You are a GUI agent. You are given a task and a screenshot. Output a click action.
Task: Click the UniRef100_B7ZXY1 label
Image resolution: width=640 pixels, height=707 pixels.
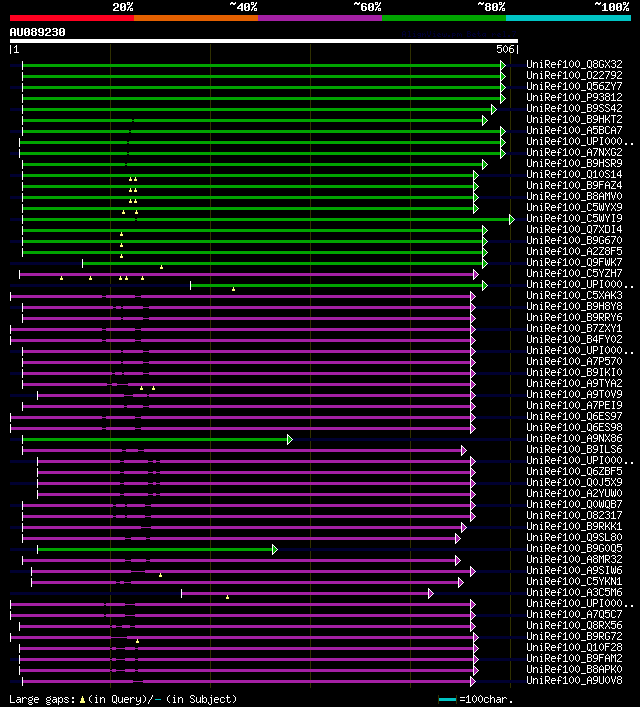coord(574,328)
